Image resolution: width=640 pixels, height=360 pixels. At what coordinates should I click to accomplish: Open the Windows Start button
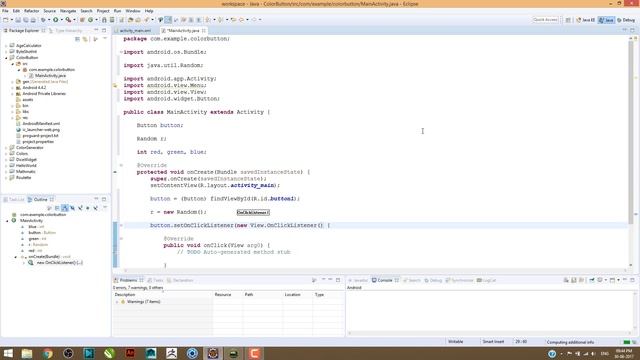tap(8, 353)
